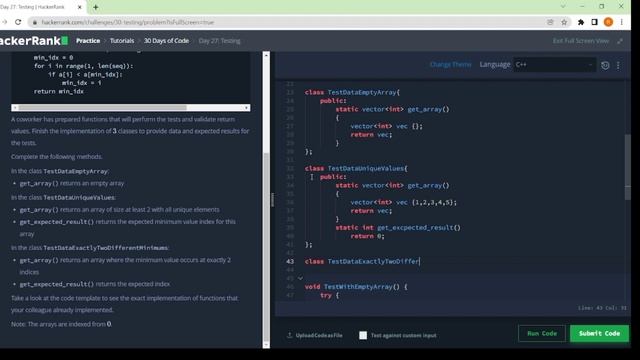Click 'static int get_excpected_result()' line
The width and height of the screenshot is (640, 360).
tap(398, 227)
